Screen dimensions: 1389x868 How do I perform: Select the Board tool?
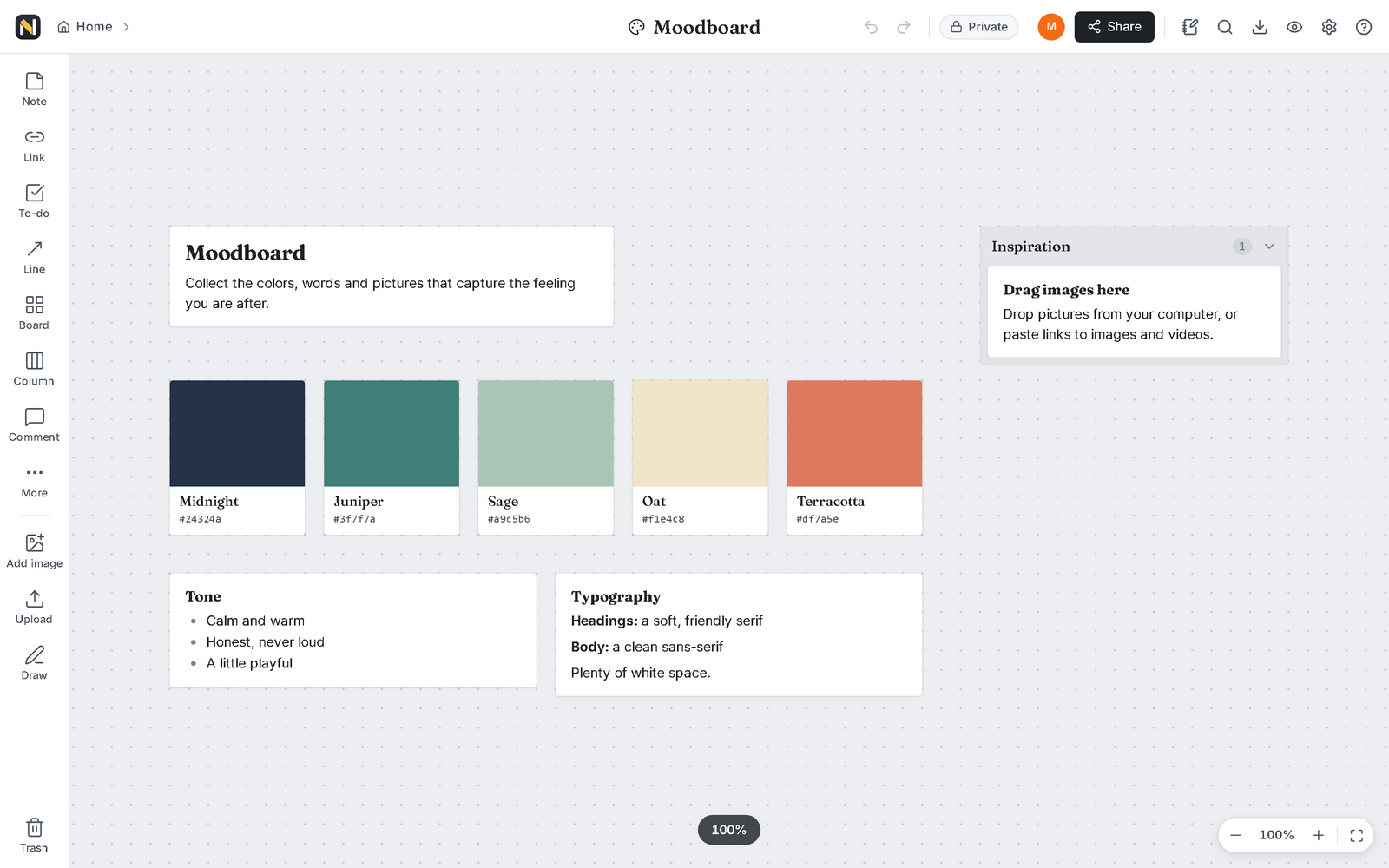click(x=35, y=313)
